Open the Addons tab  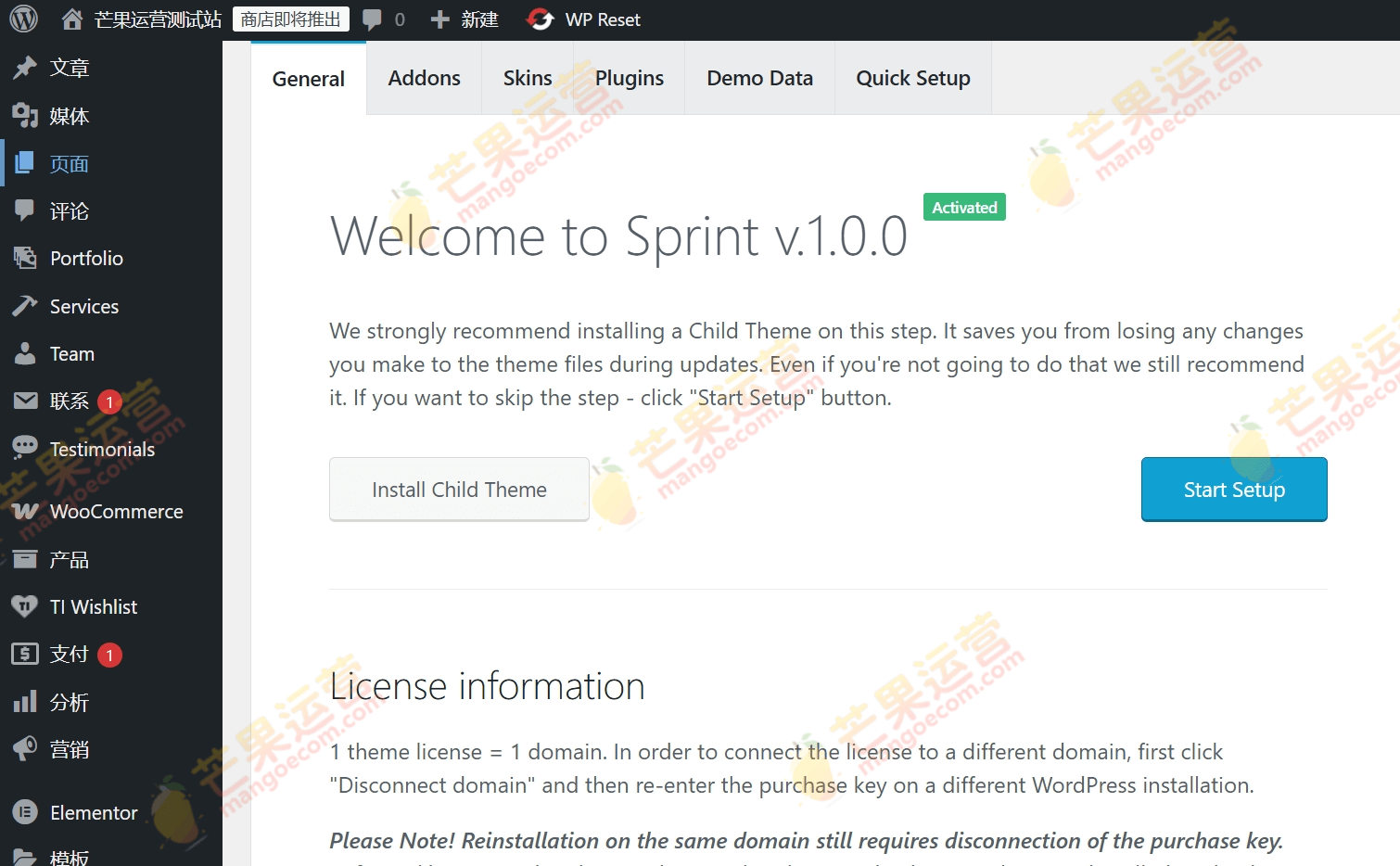[x=424, y=78]
